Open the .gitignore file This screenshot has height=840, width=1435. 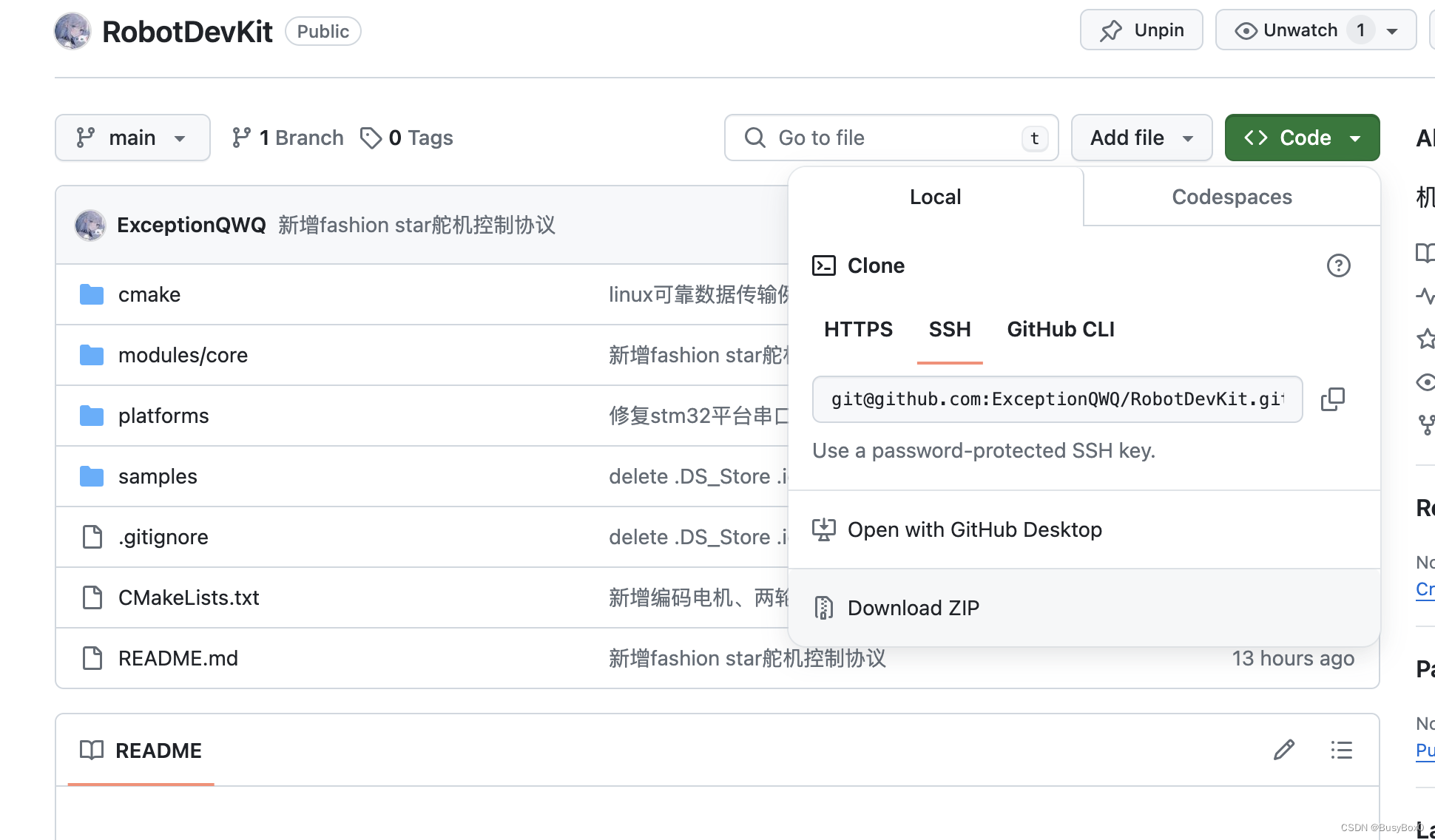tap(163, 537)
